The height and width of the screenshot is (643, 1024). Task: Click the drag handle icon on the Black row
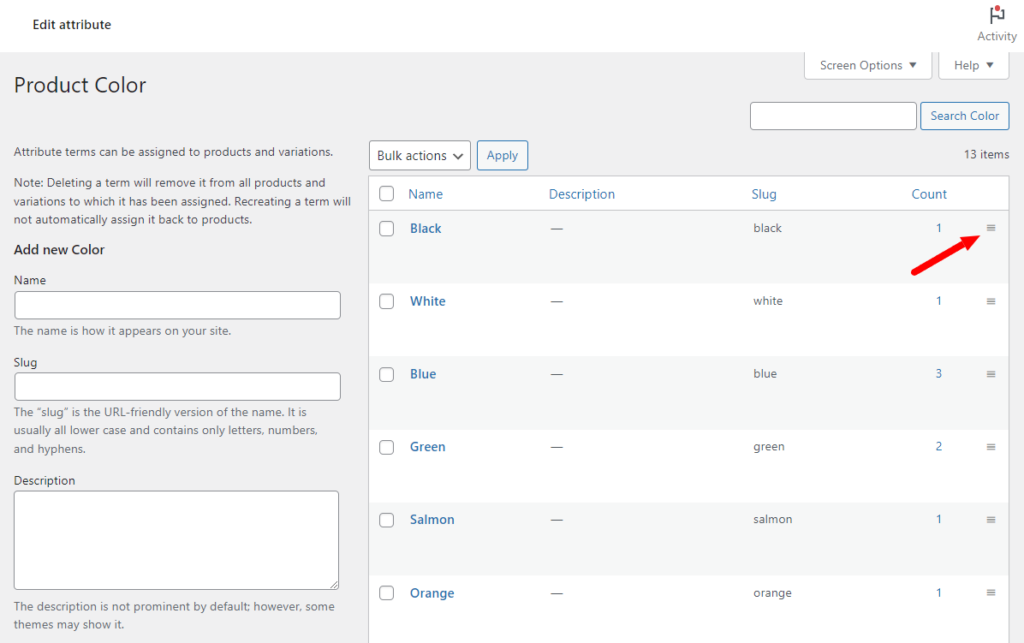pos(991,228)
